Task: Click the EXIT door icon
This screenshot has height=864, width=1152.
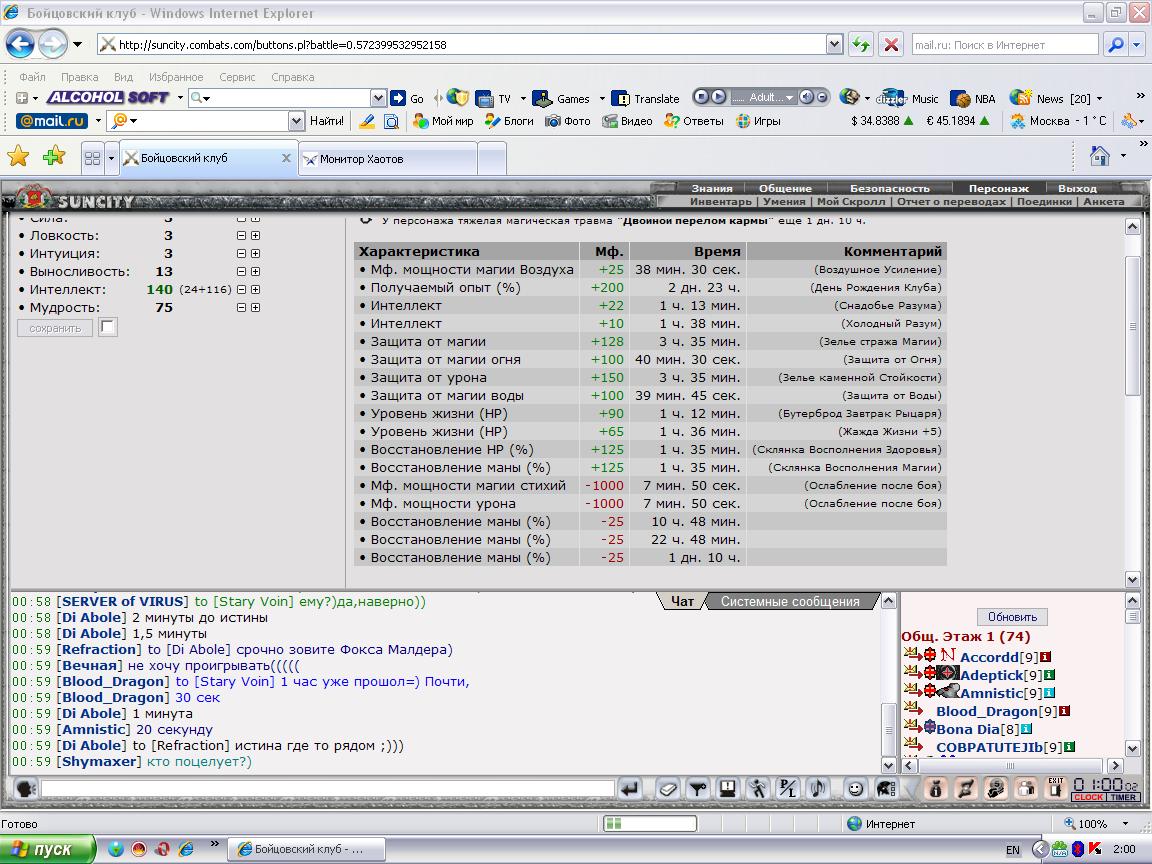Action: coord(1056,788)
